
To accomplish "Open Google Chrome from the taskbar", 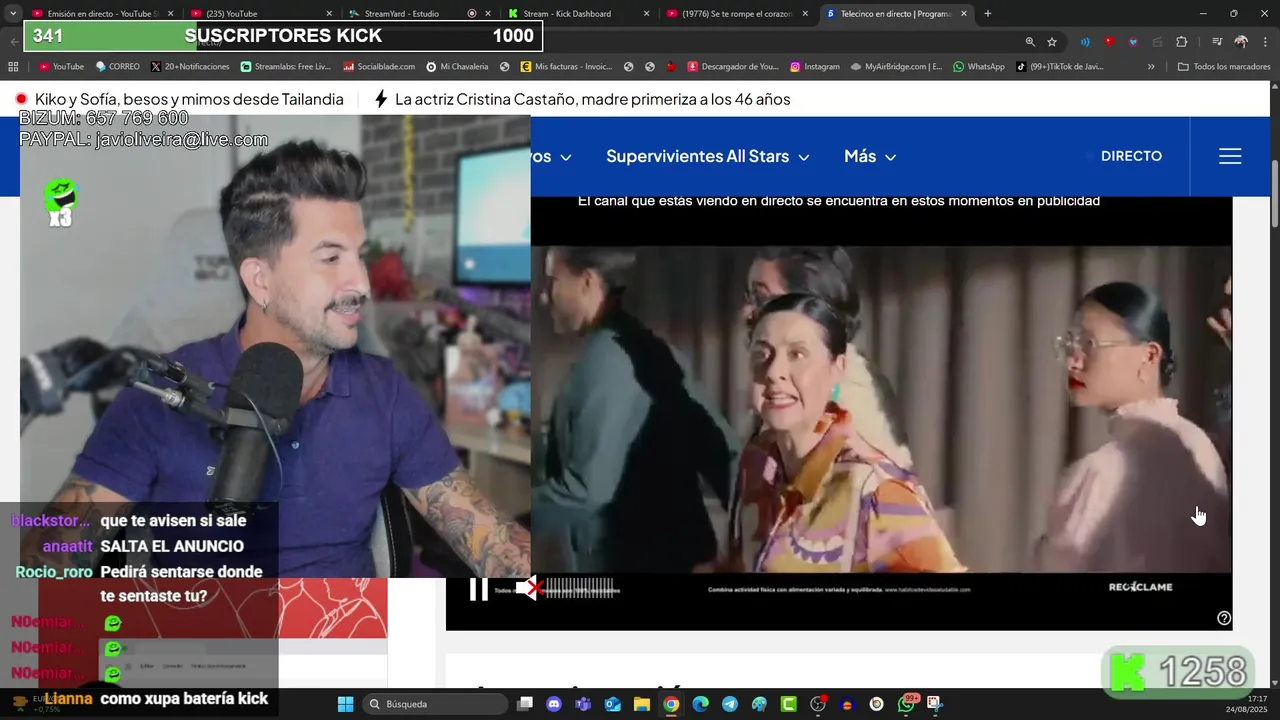I will click(x=671, y=704).
